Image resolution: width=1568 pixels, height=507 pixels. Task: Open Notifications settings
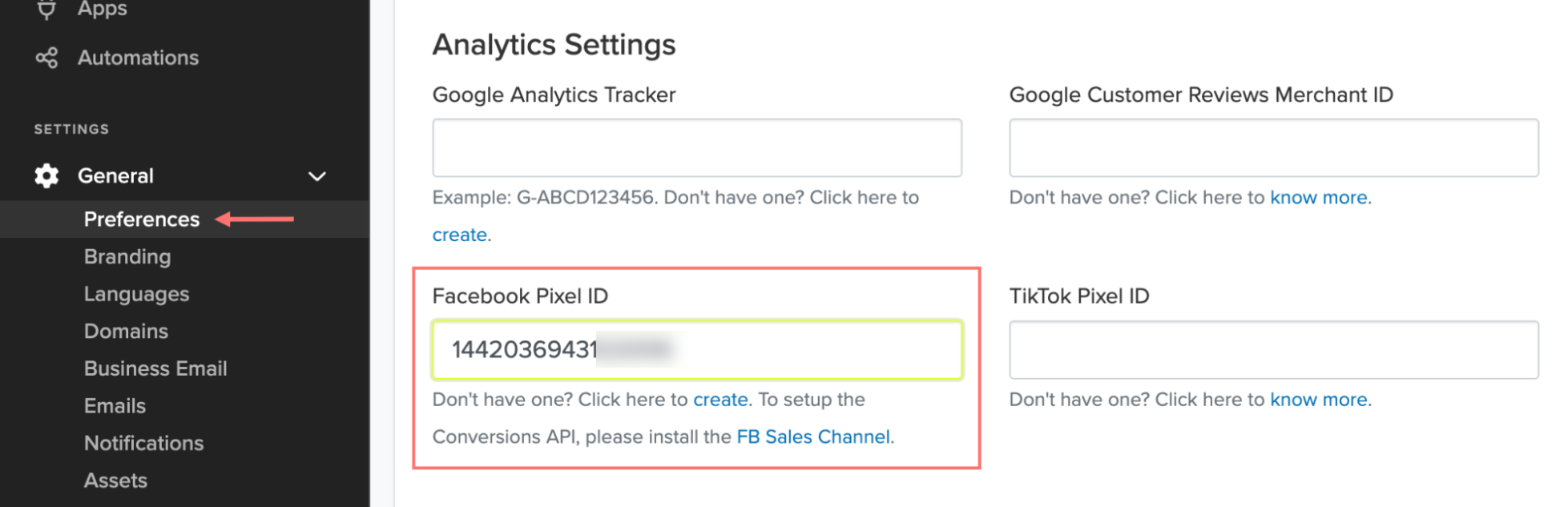[x=144, y=443]
